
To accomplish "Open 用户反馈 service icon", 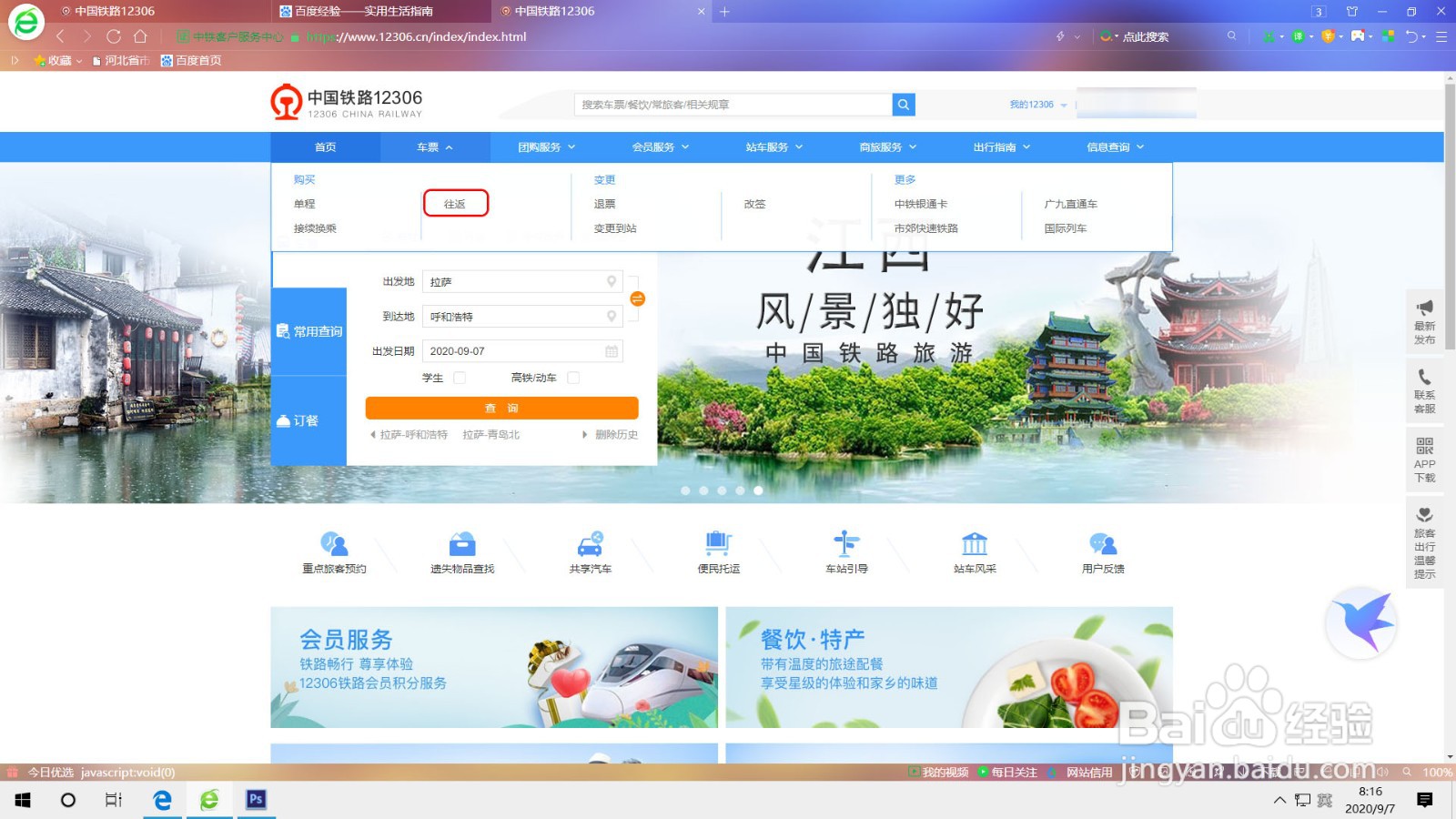I will click(1103, 544).
